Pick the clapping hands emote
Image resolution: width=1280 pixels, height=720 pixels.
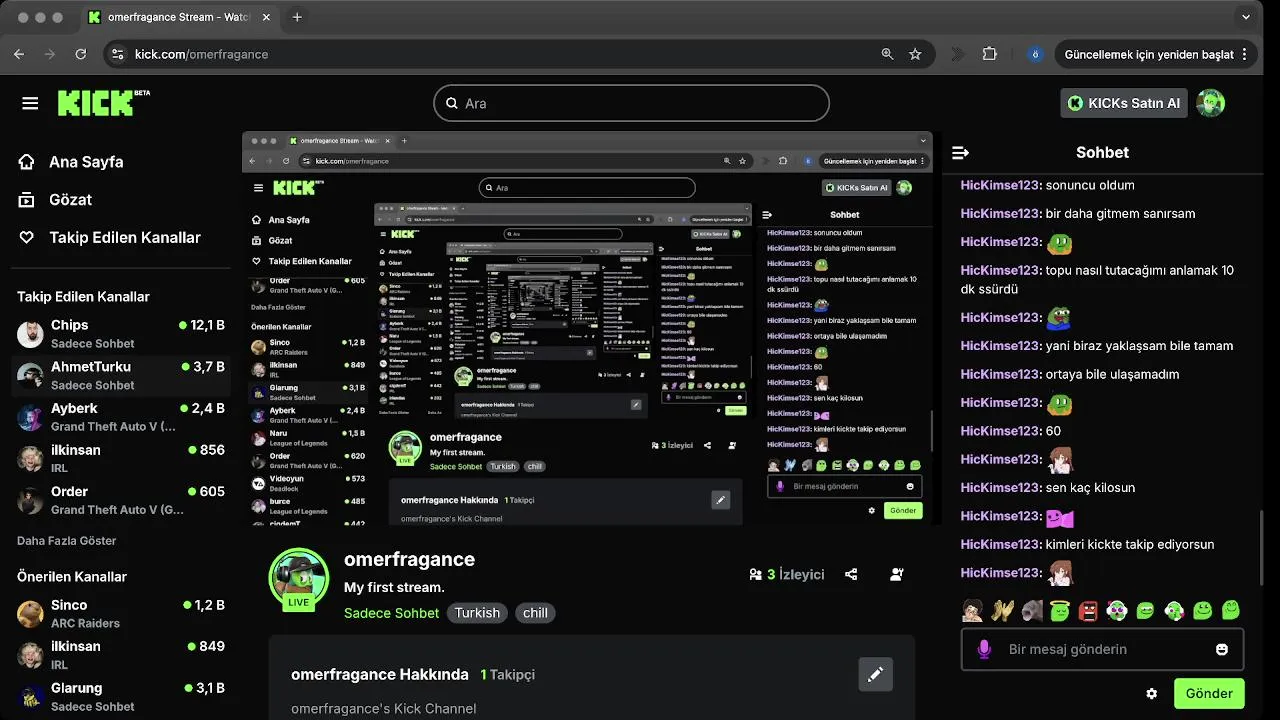[1003, 610]
